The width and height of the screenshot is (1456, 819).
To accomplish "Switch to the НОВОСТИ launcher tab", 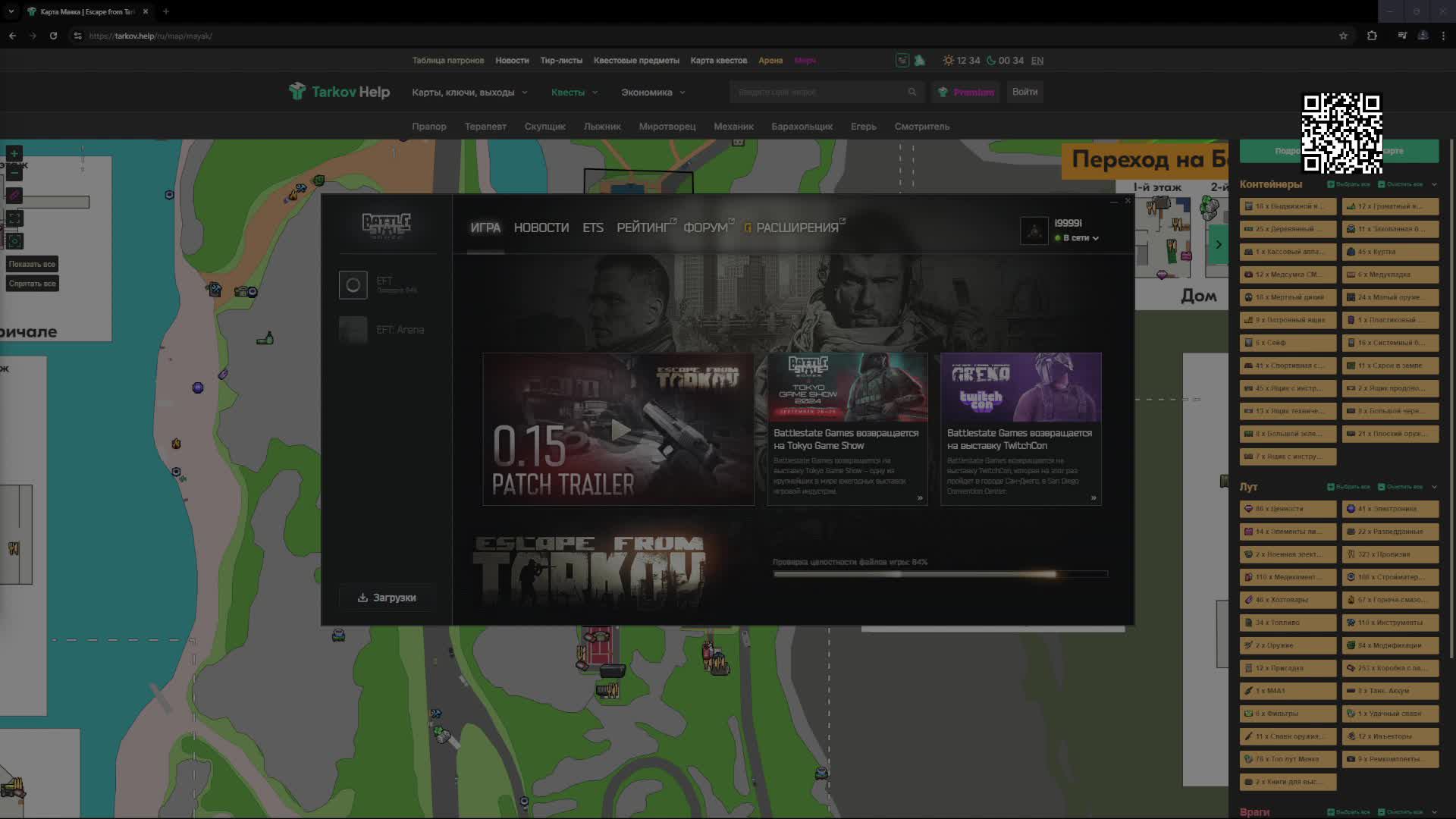I will pos(541,227).
